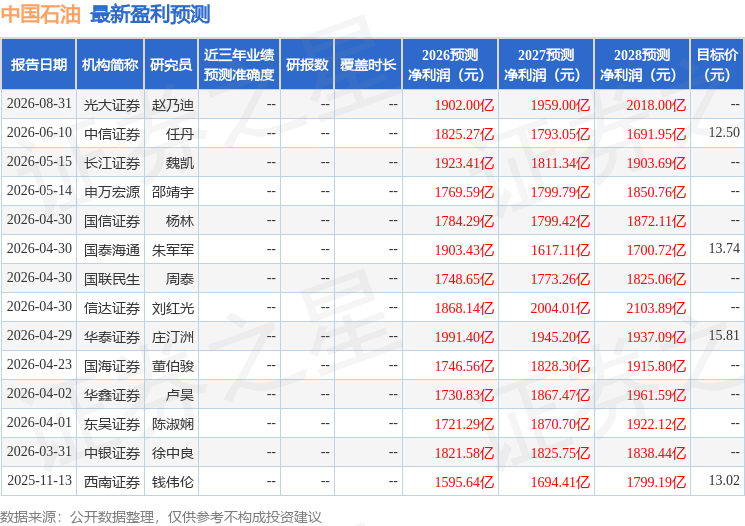This screenshot has width=745, height=526.
Task: Click the 近三年业绩预测准确度 header
Action: pos(239,65)
